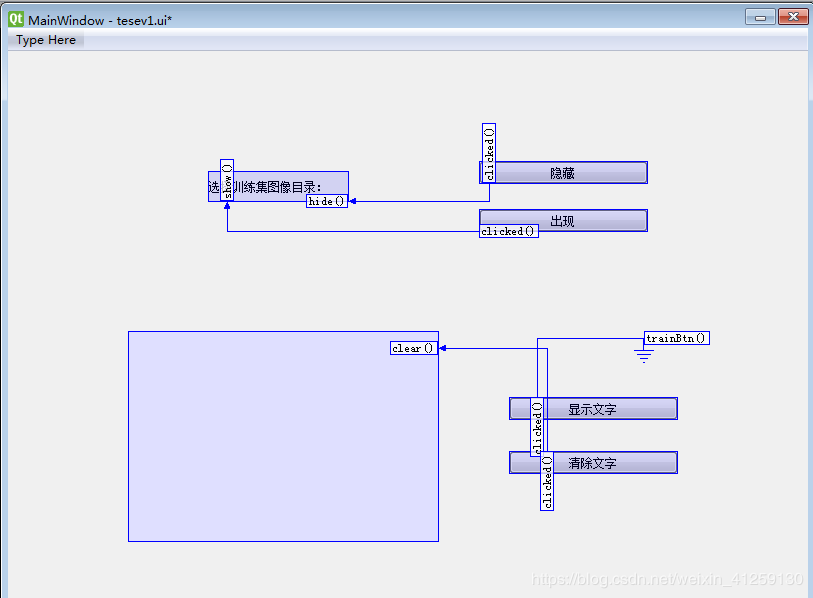
Task: Click the MainWindow - tesev1.ui* title bar
Action: tap(300, 16)
